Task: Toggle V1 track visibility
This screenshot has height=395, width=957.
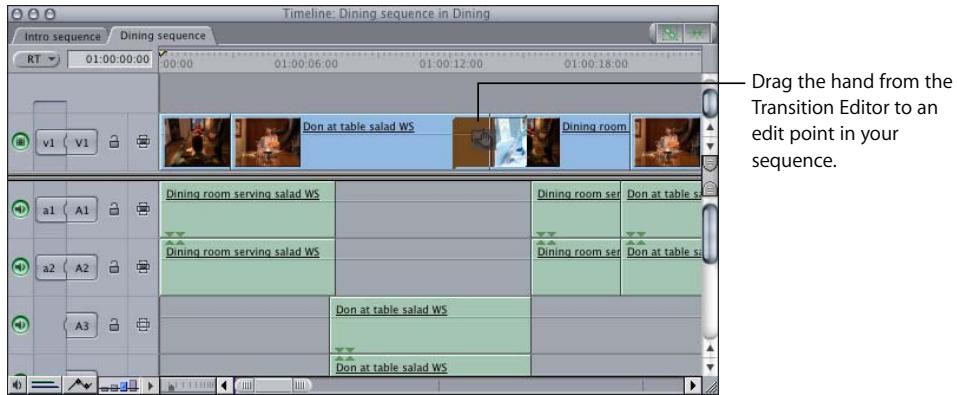Action: pos(20,142)
